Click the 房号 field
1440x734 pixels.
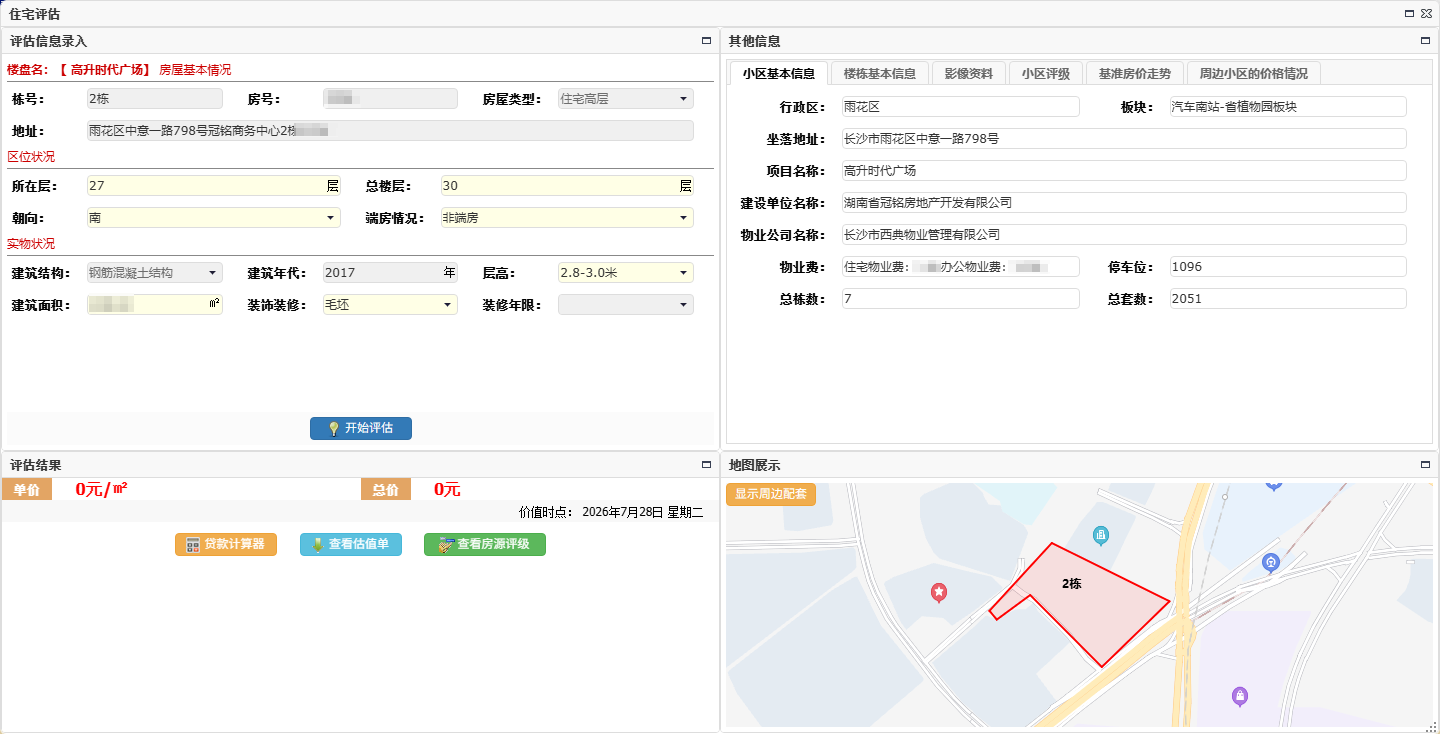pyautogui.click(x=390, y=99)
